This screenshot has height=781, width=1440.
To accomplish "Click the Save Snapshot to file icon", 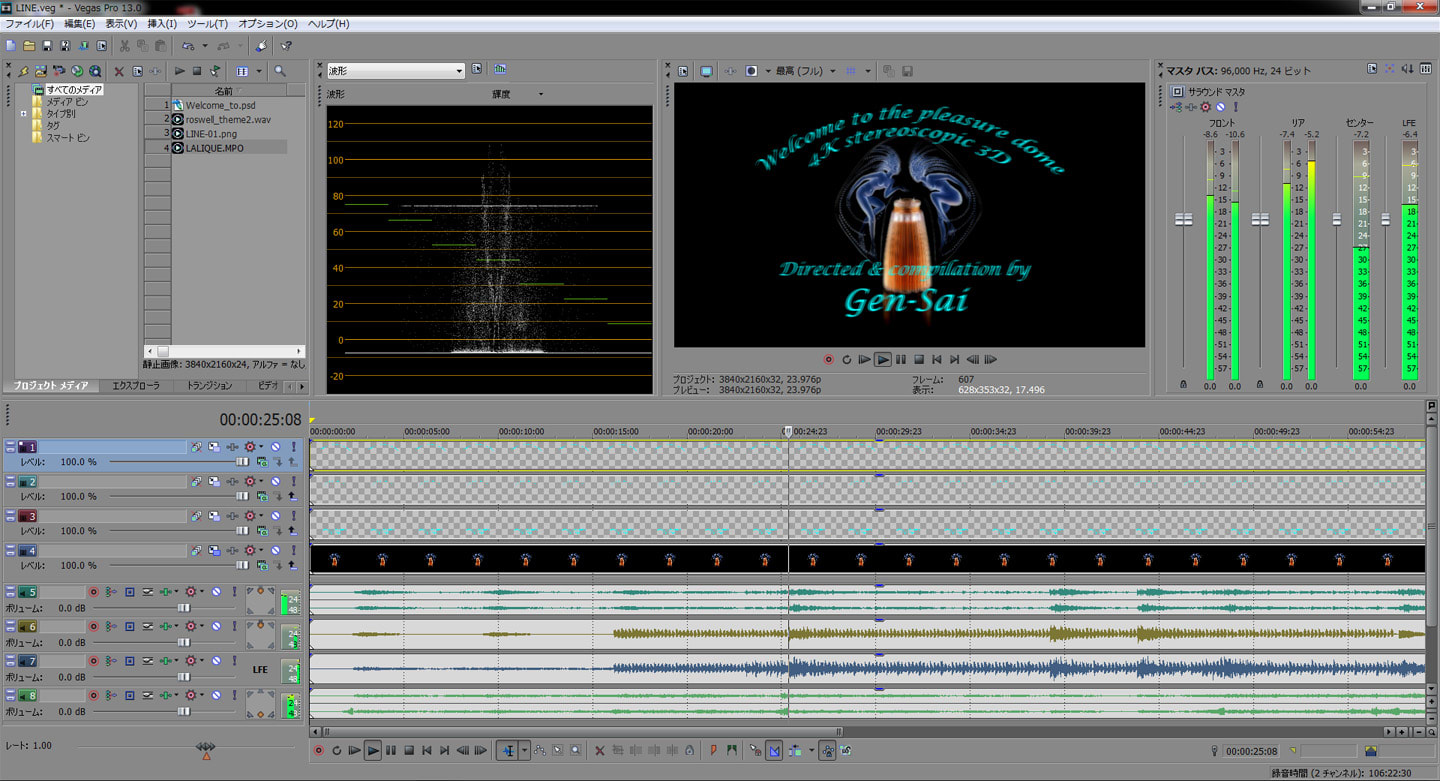I will point(907,71).
